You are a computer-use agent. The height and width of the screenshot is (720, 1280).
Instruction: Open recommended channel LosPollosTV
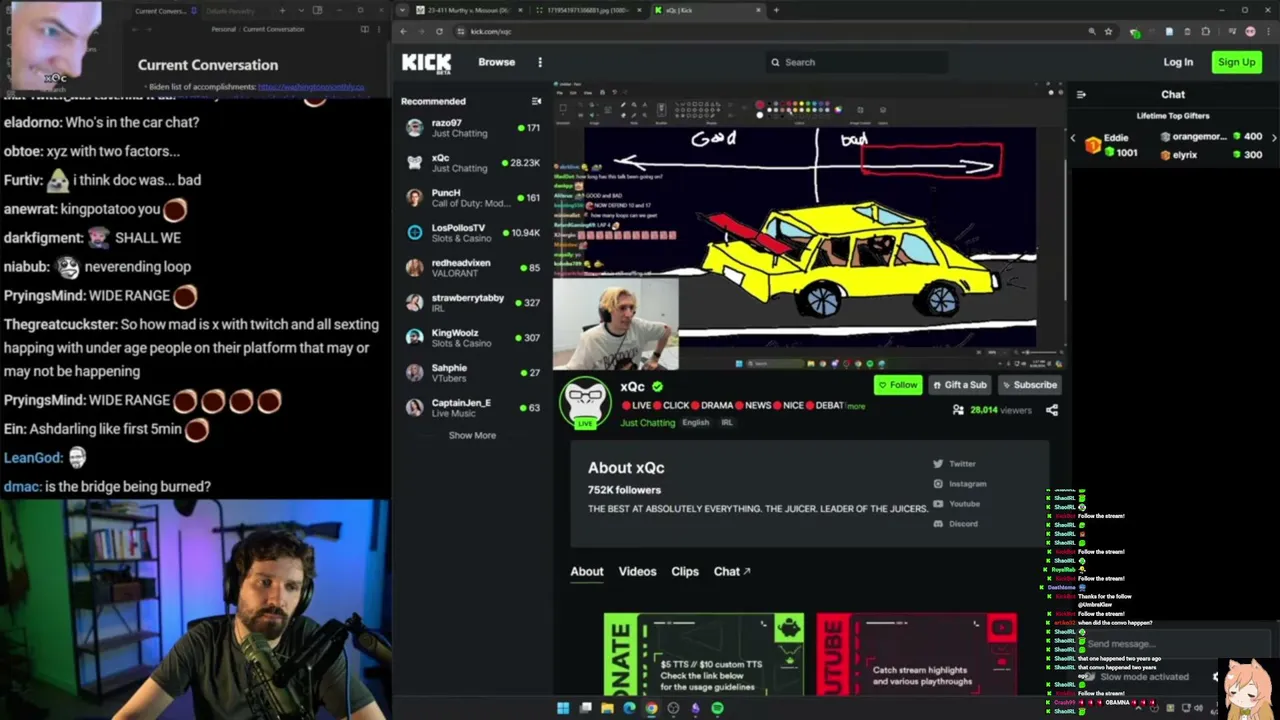(x=472, y=233)
